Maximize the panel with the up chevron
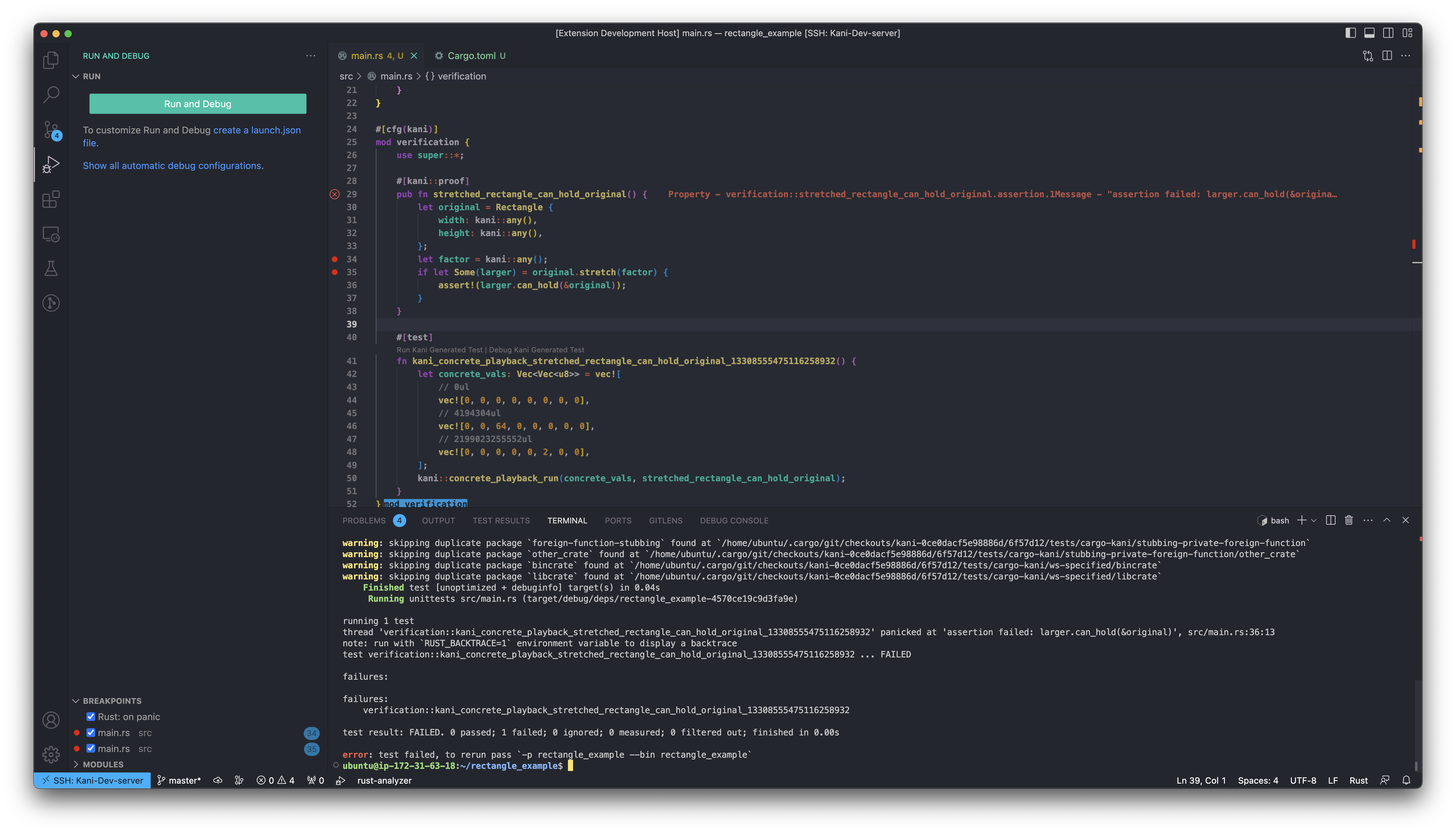The image size is (1456, 833). (1386, 520)
